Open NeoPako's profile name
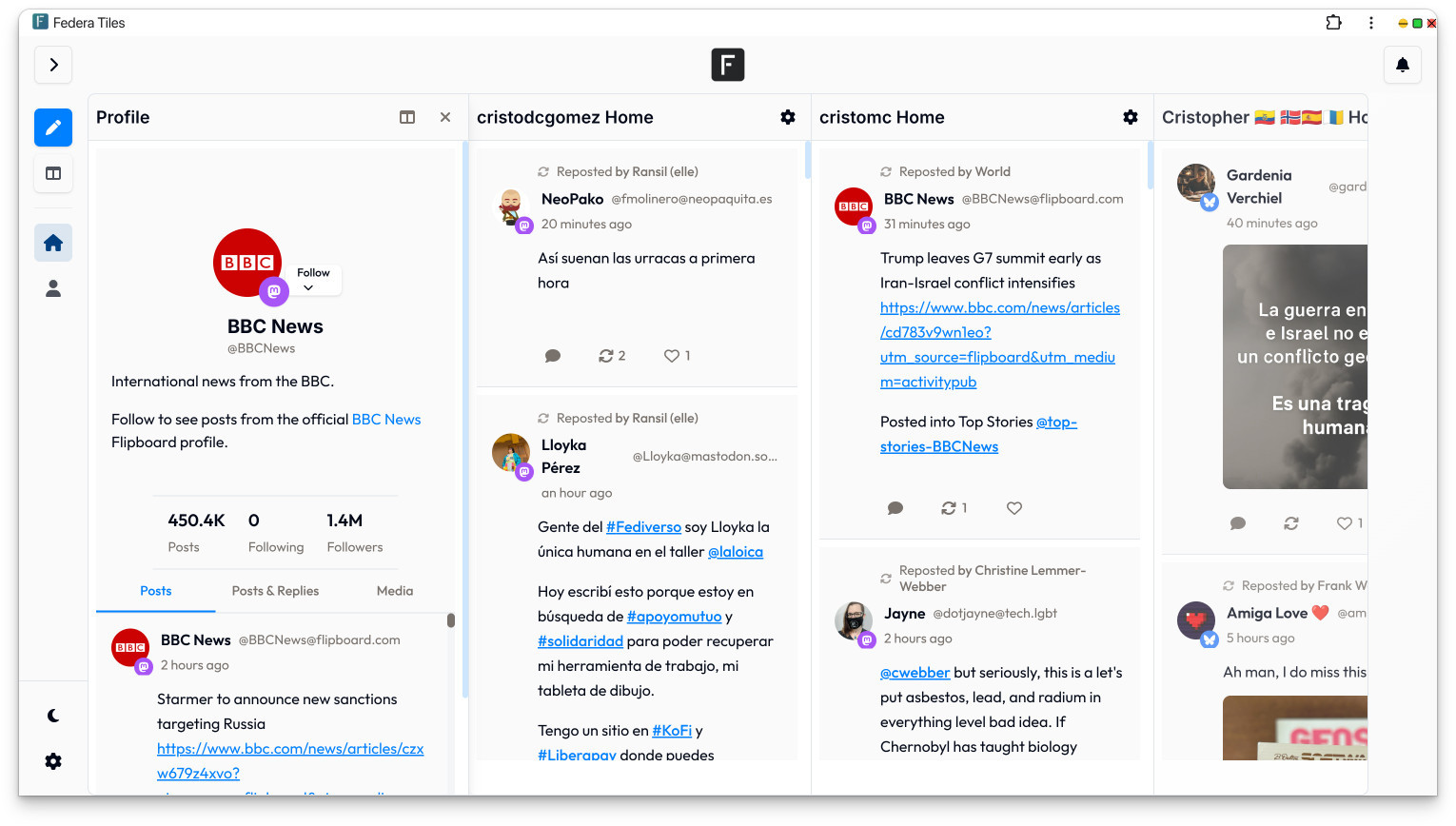Viewport: 1456px width, 826px height. point(573,199)
